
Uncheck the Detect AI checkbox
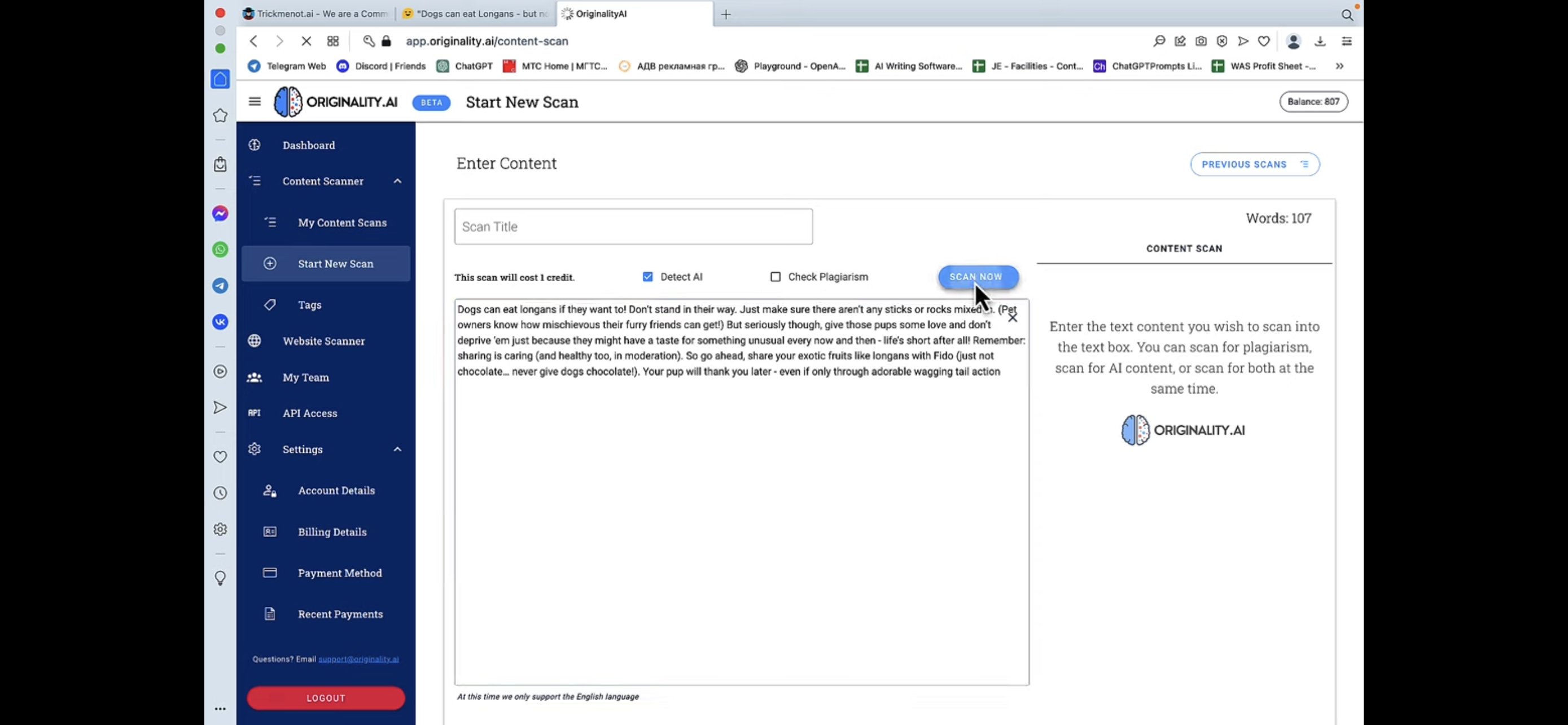coord(647,277)
